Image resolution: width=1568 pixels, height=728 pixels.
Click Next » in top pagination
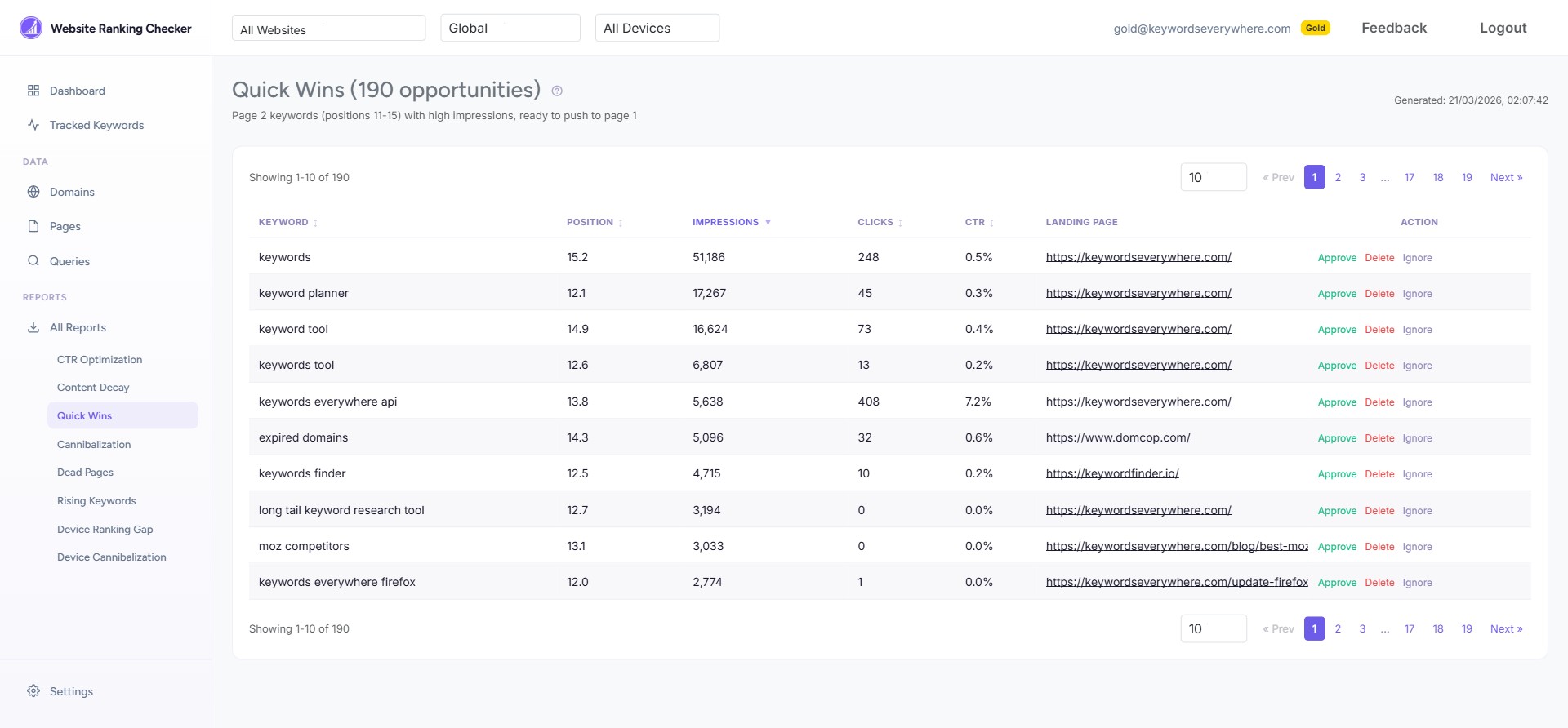pos(1506,177)
